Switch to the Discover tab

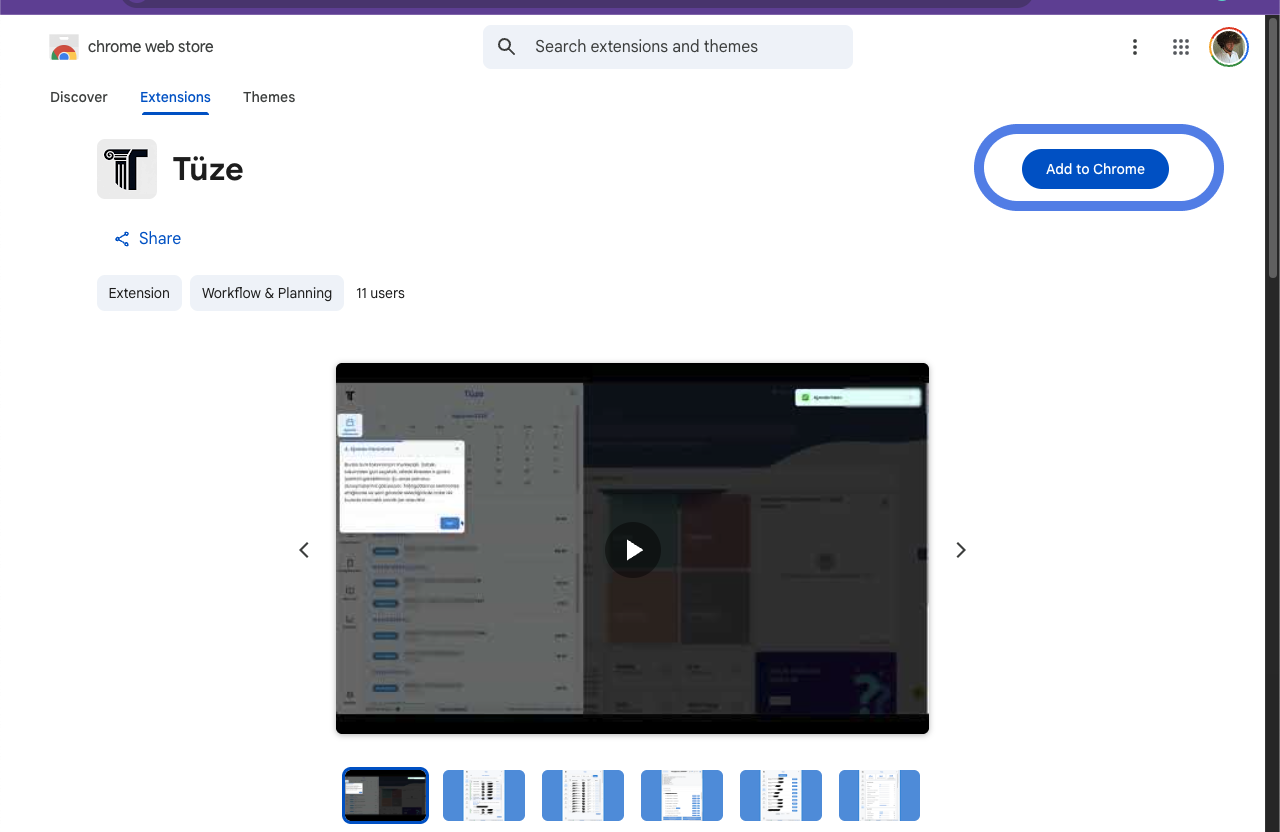click(x=79, y=97)
